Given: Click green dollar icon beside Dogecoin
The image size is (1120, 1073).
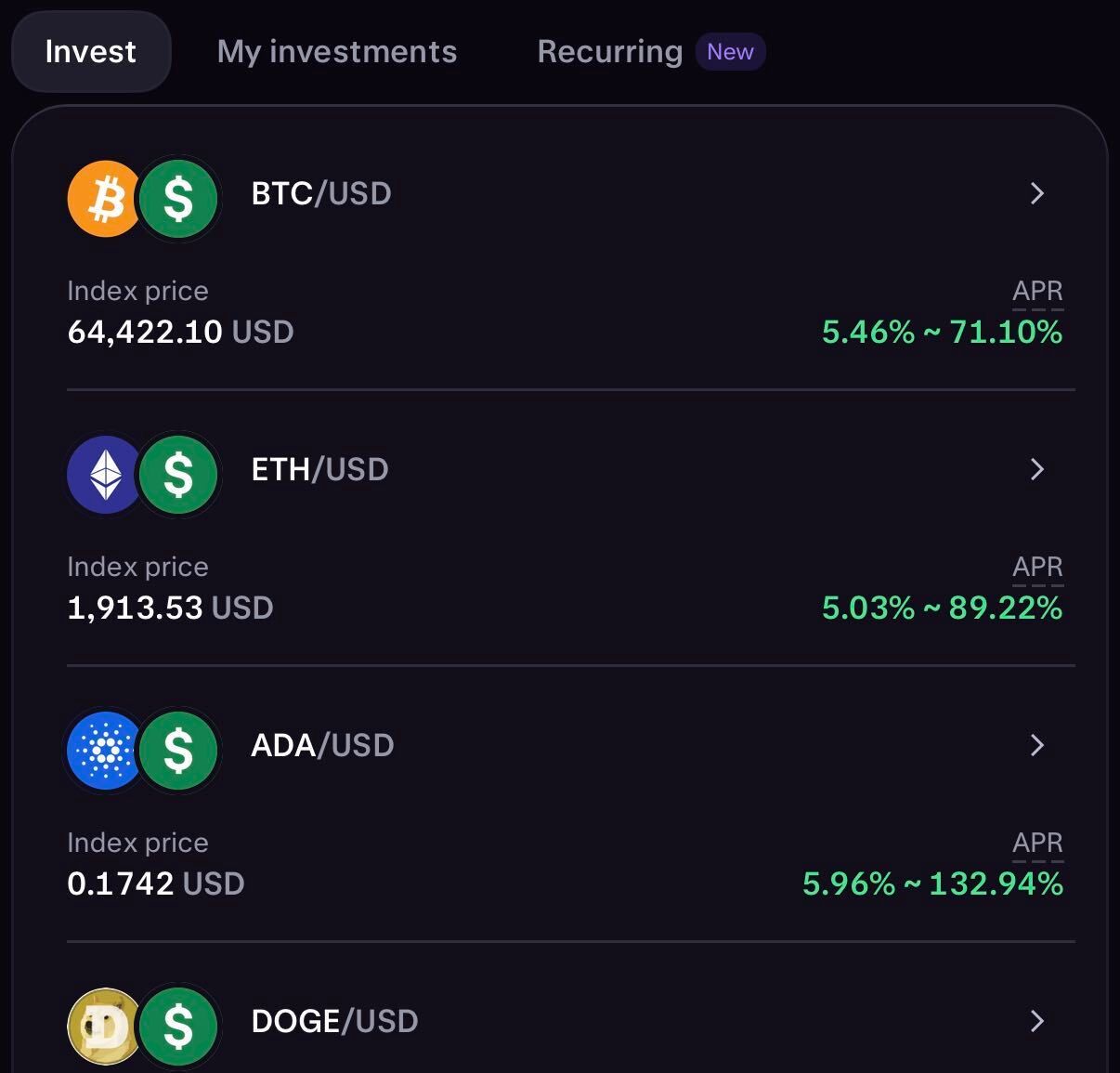Looking at the screenshot, I should [178, 1027].
